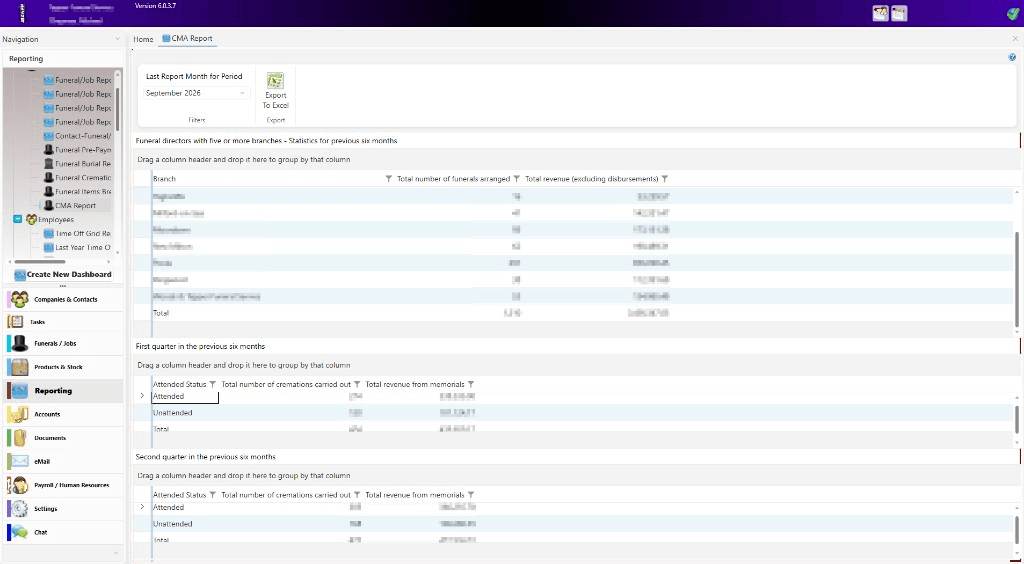Open the help icon below the tab close button
This screenshot has height=564, width=1024.
[1012, 57]
